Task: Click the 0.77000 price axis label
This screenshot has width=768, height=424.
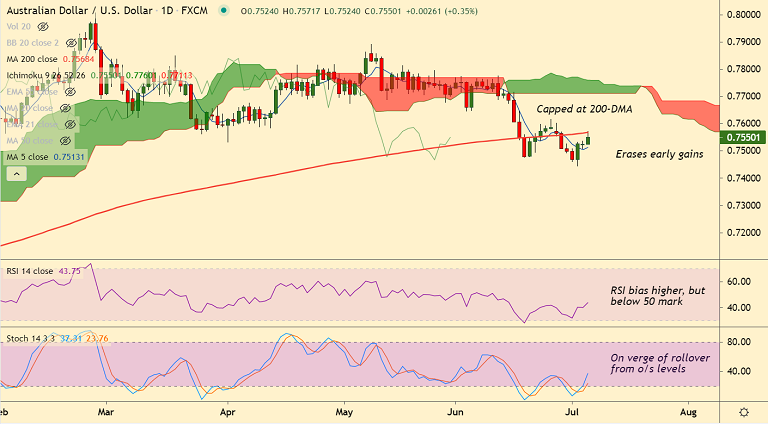Action: (744, 96)
